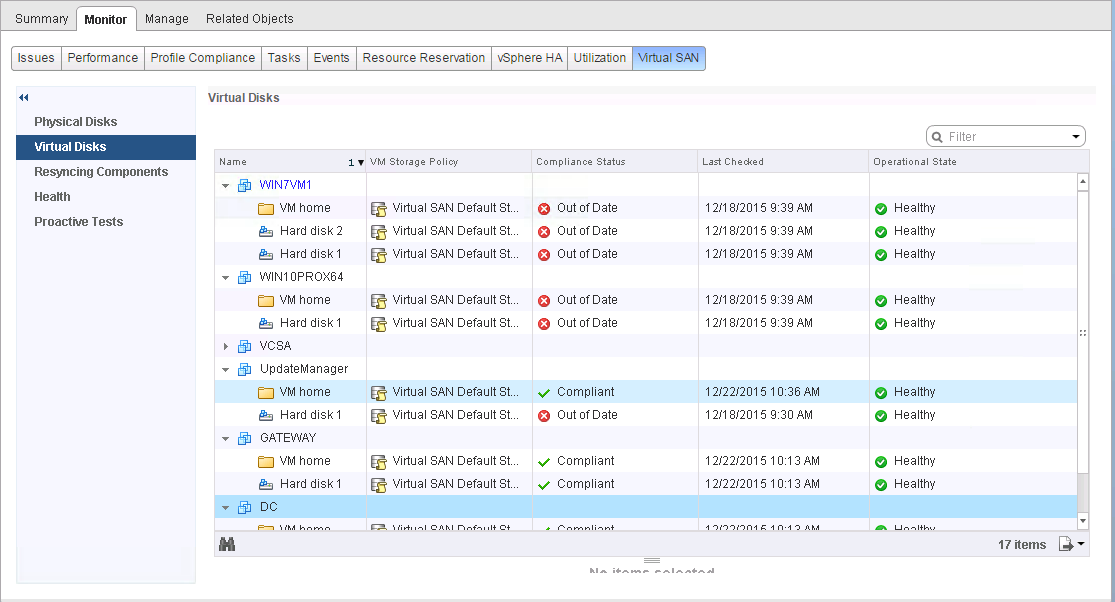Click inside the Filter text field
The image size is (1115, 602).
pyautogui.click(x=1005, y=137)
